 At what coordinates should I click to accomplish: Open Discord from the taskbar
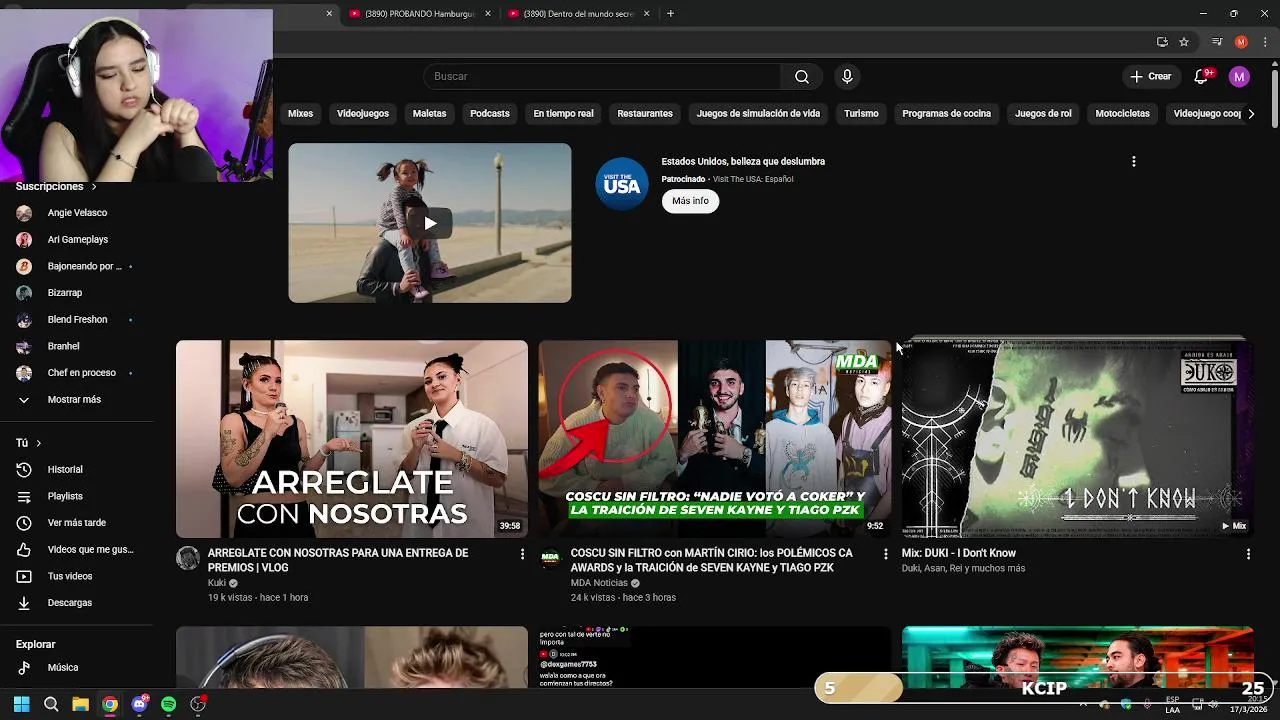pos(139,704)
